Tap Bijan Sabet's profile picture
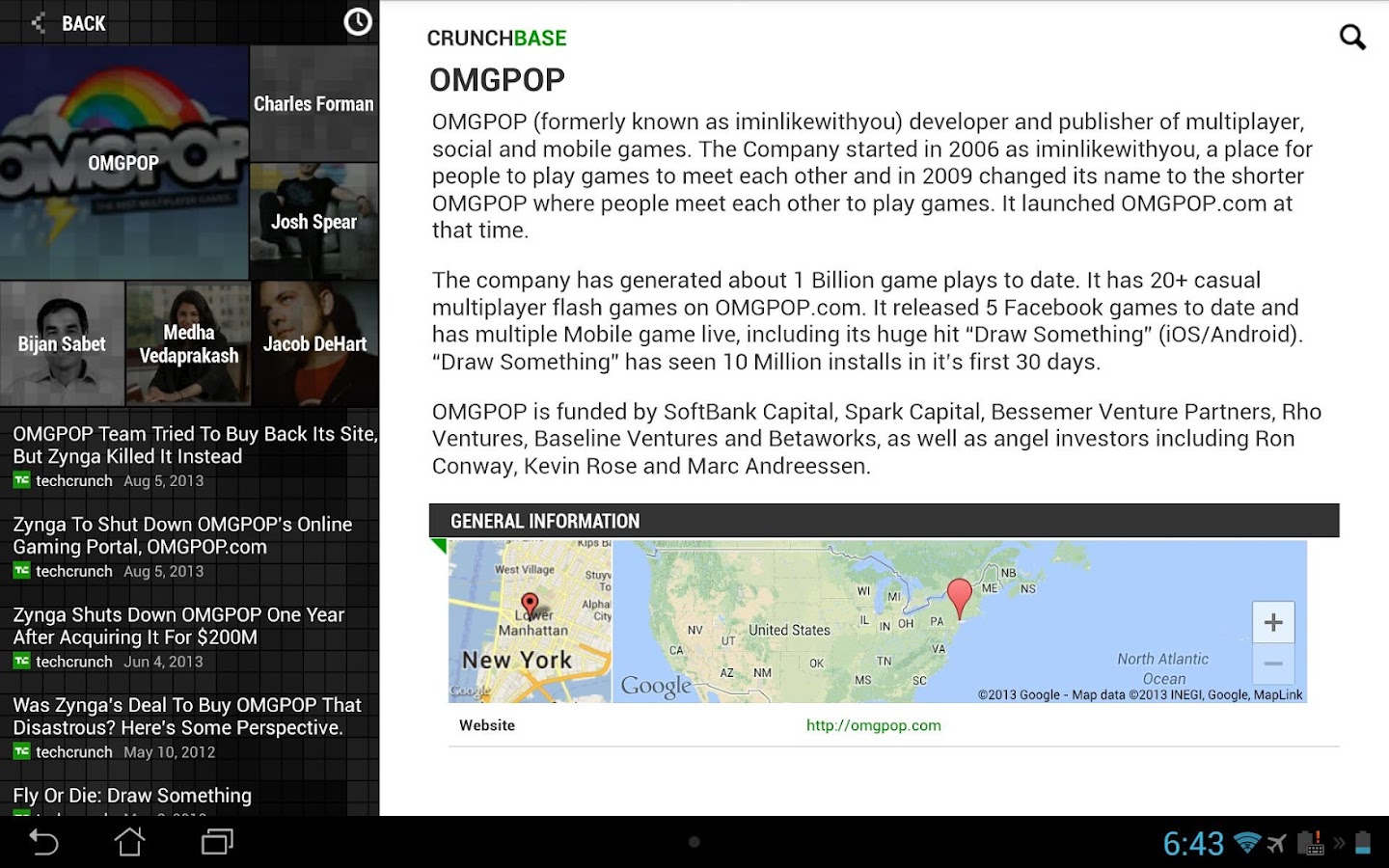Screen dimensions: 1389x868 coord(62,343)
